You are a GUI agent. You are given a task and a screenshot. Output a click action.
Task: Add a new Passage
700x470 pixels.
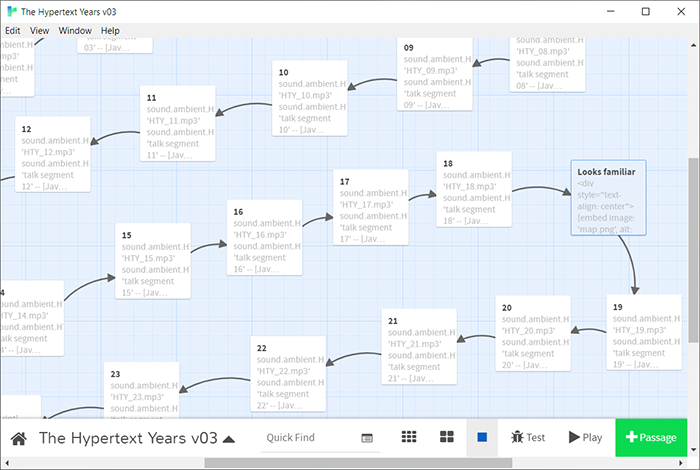(x=651, y=437)
